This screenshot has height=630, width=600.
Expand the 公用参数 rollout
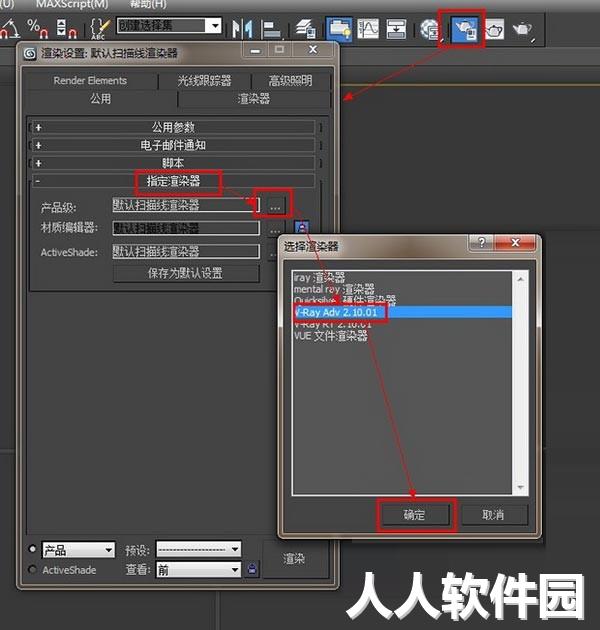pyautogui.click(x=173, y=127)
